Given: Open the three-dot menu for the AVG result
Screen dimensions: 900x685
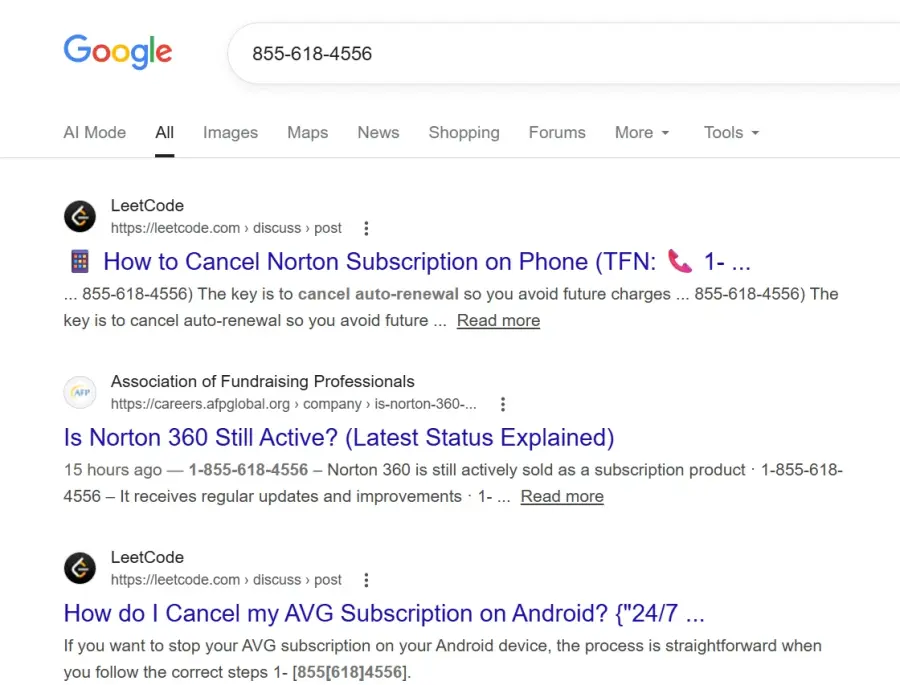Looking at the screenshot, I should tap(366, 580).
